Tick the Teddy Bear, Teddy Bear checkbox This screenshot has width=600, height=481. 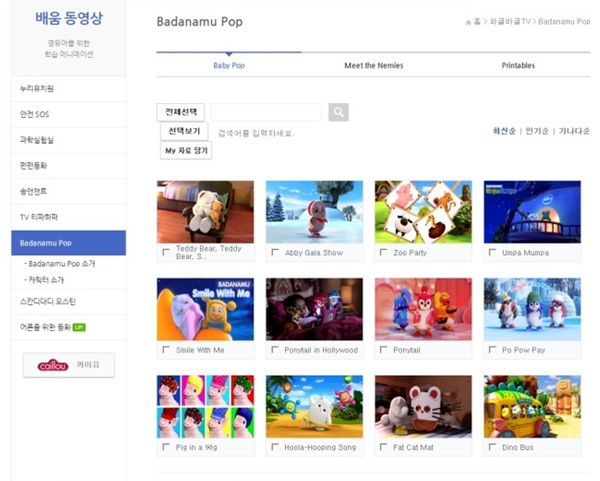click(166, 252)
